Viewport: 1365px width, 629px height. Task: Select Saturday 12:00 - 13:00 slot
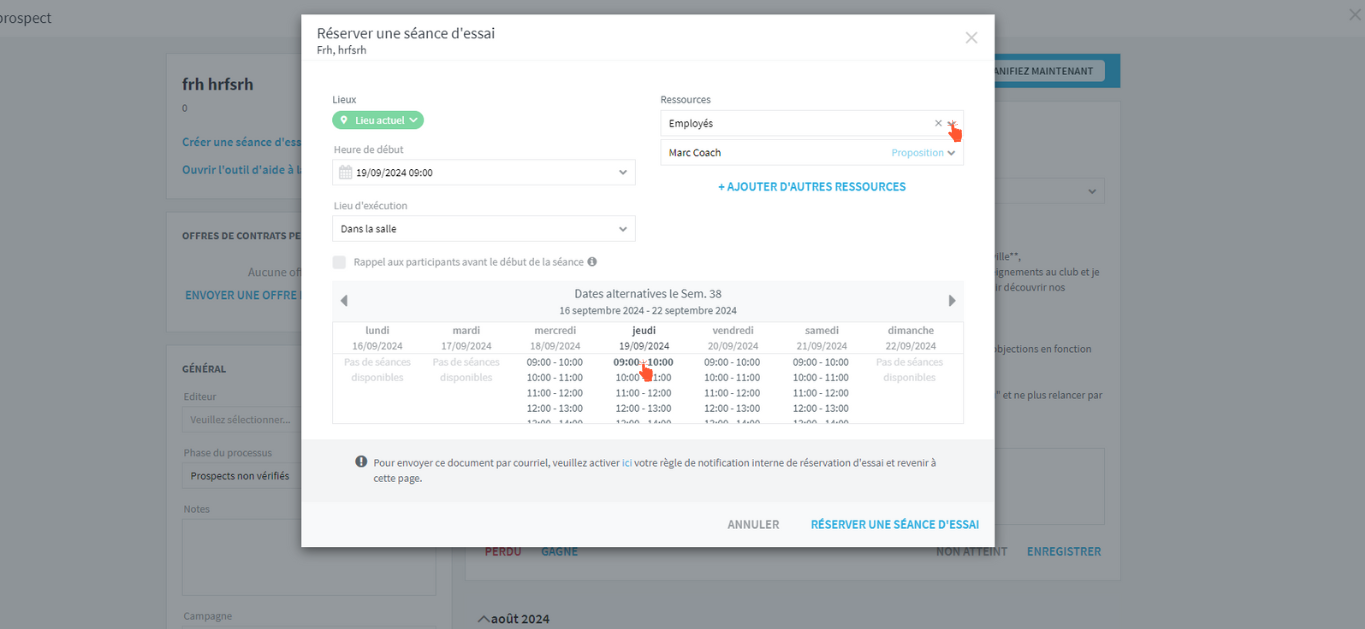click(x=821, y=409)
